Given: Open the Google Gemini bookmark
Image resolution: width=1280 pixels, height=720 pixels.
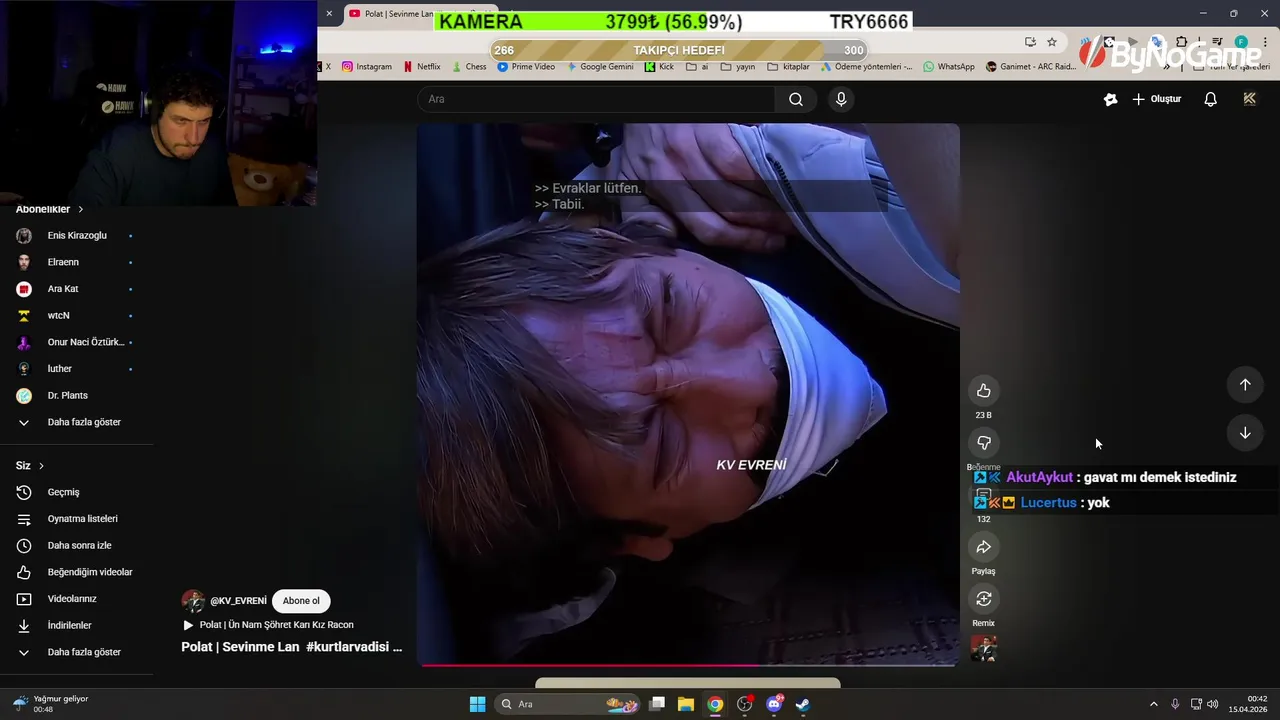Looking at the screenshot, I should [x=600, y=67].
